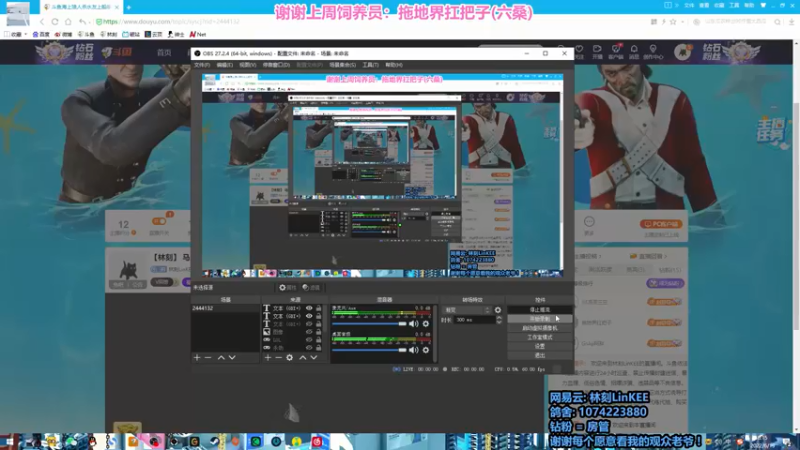
Task: Open the OBS 编辑(E) menu
Action: click(224, 65)
